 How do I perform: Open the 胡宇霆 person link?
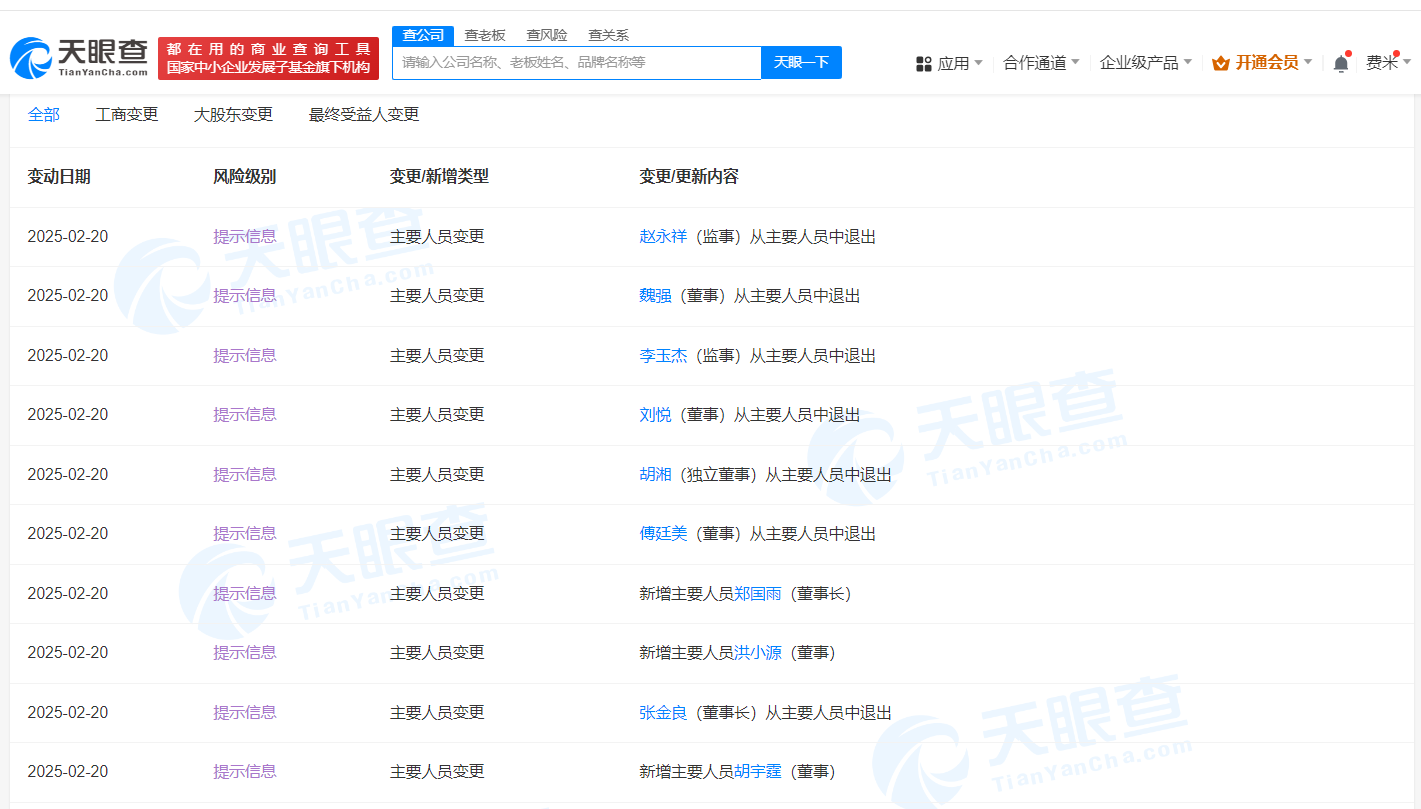click(758, 771)
